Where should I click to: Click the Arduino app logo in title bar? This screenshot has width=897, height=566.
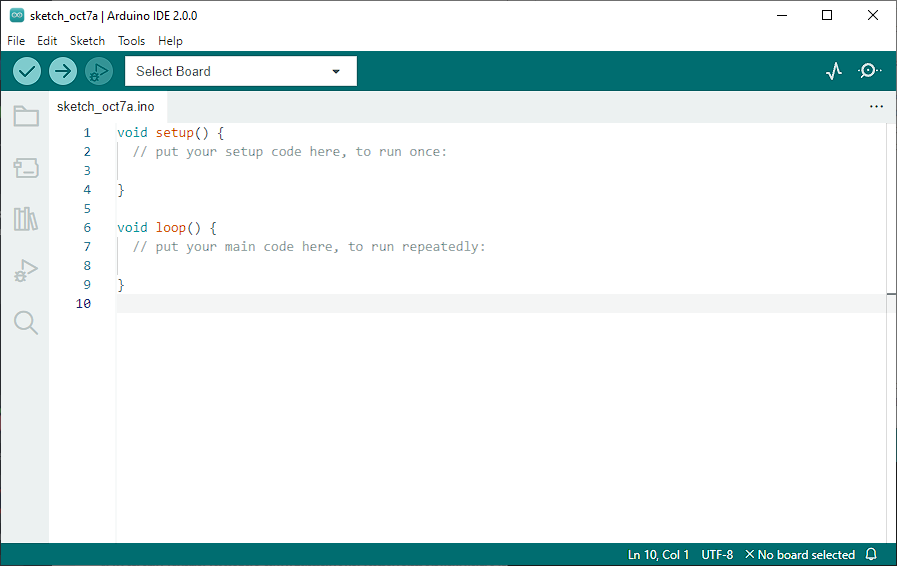tap(17, 15)
